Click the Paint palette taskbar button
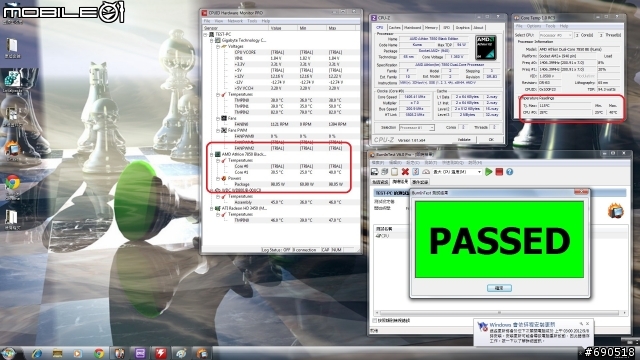 181,353
